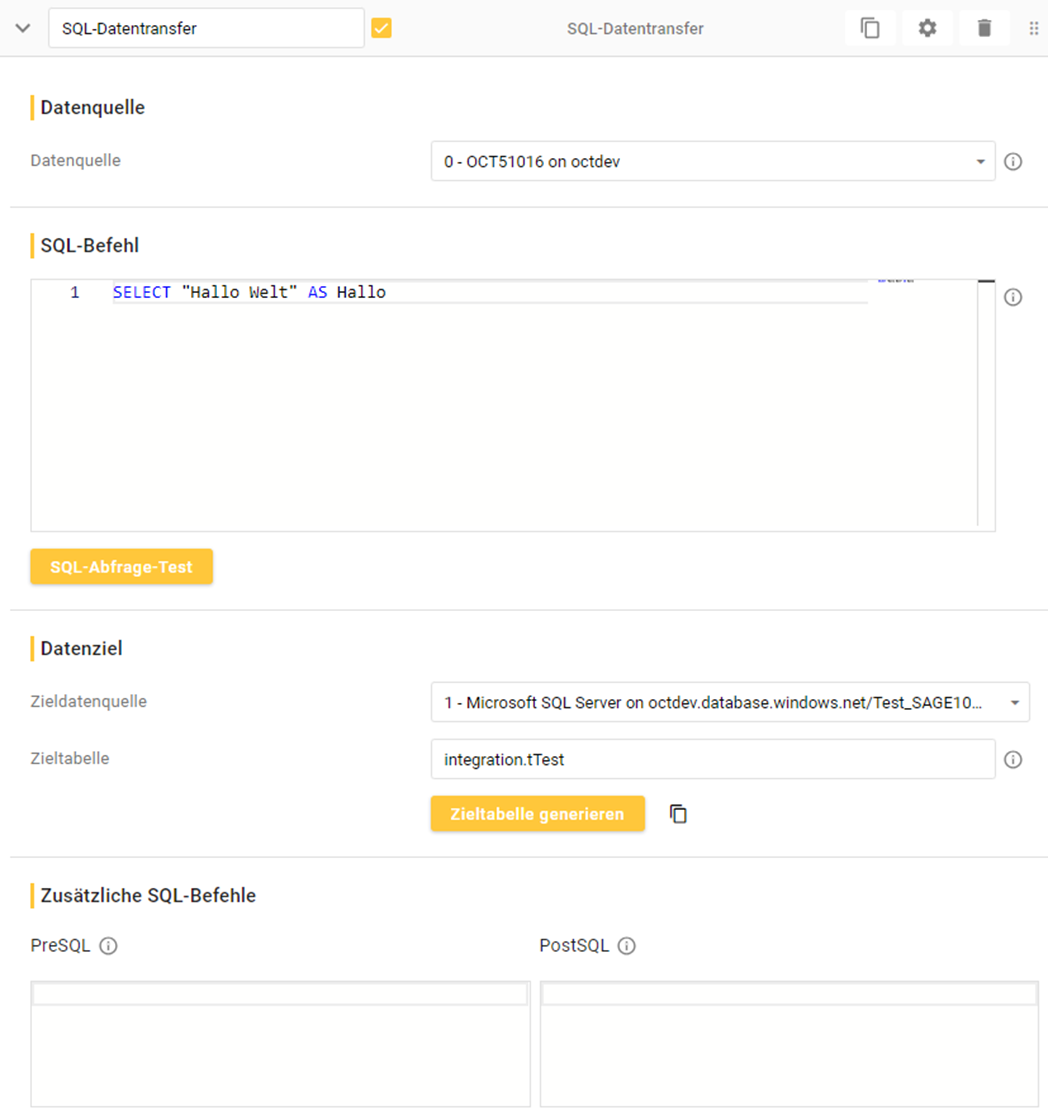Screen dimensions: 1048x1115
Task: Run the SQL-Abfrage-Test button
Action: coord(121,567)
